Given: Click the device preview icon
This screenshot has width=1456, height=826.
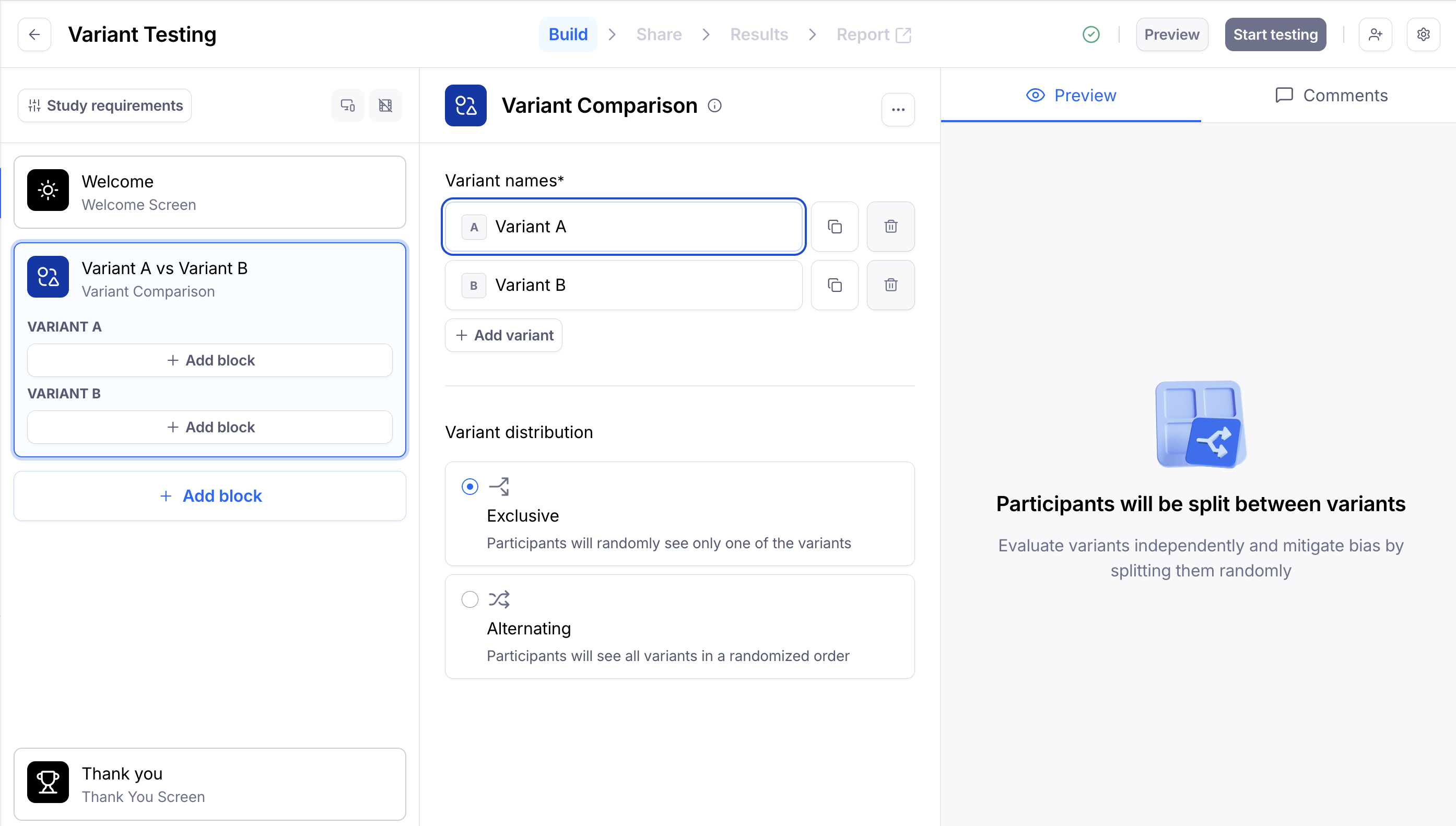Looking at the screenshot, I should point(347,105).
